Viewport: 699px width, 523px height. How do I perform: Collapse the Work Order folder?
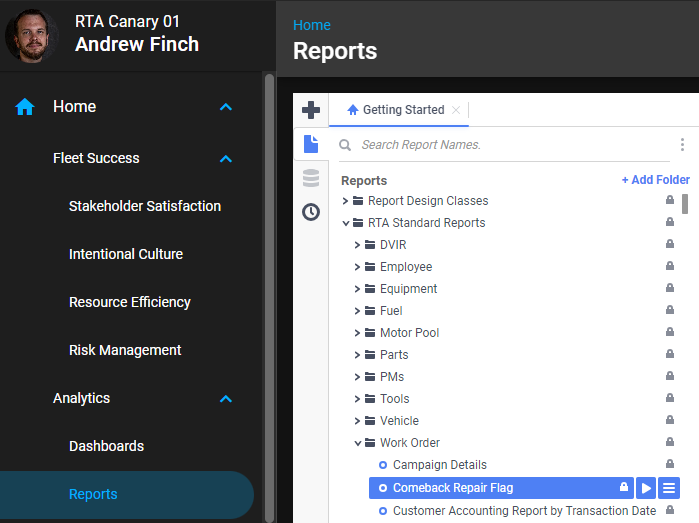pos(358,443)
